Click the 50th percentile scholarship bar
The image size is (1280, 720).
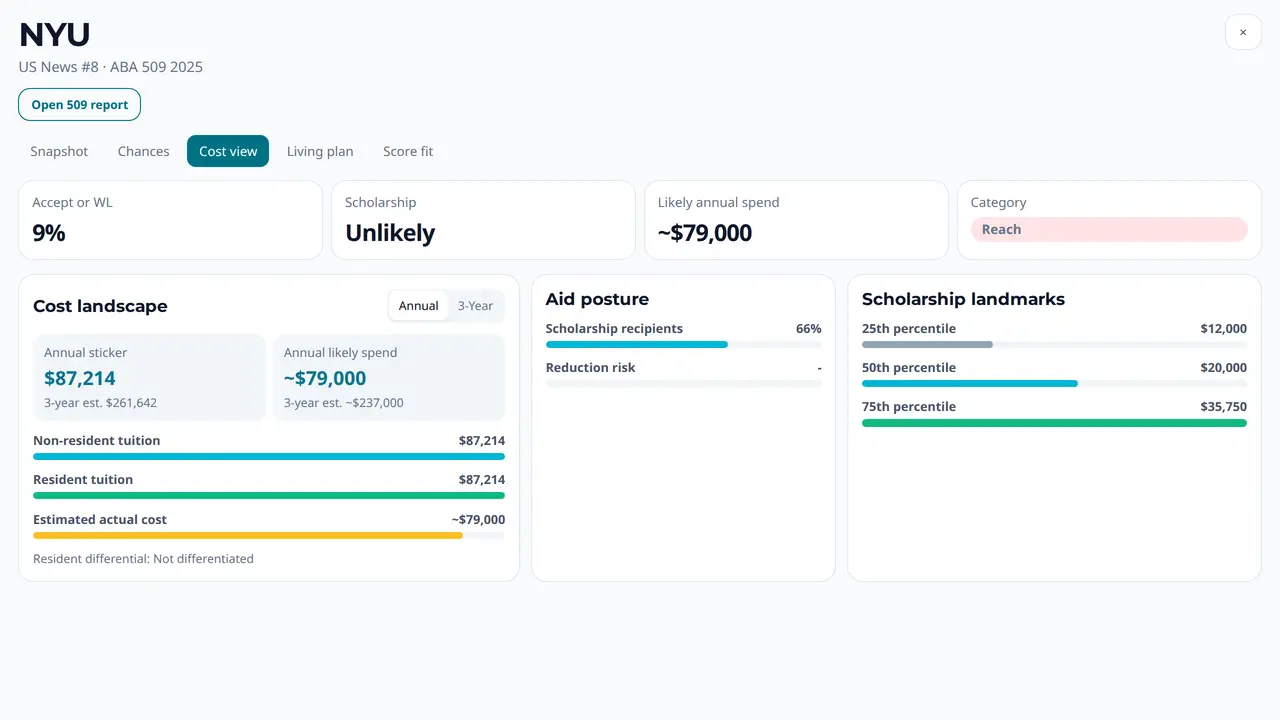pyautogui.click(x=970, y=383)
